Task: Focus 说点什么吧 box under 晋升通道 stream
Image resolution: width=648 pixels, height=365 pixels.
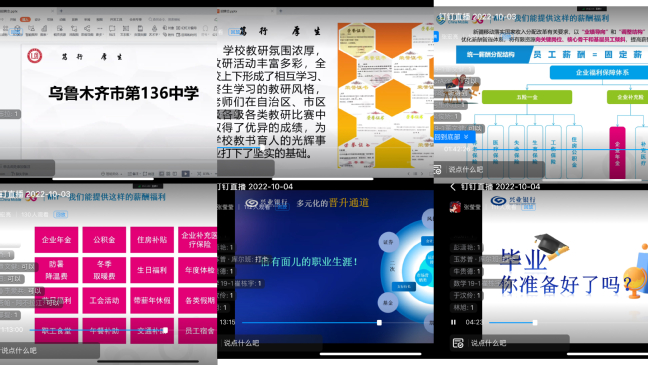Action: [270, 343]
